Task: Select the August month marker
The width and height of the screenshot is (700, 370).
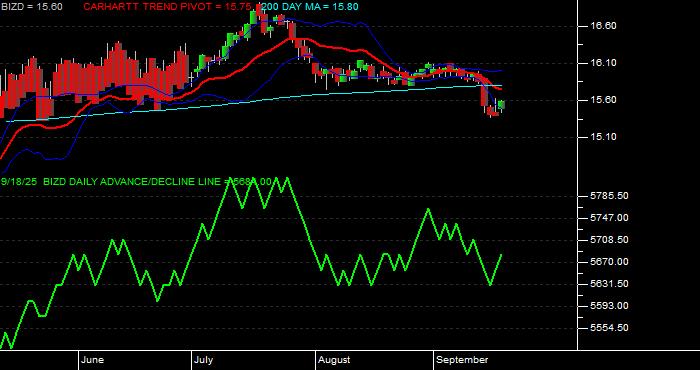Action: pyautogui.click(x=333, y=360)
